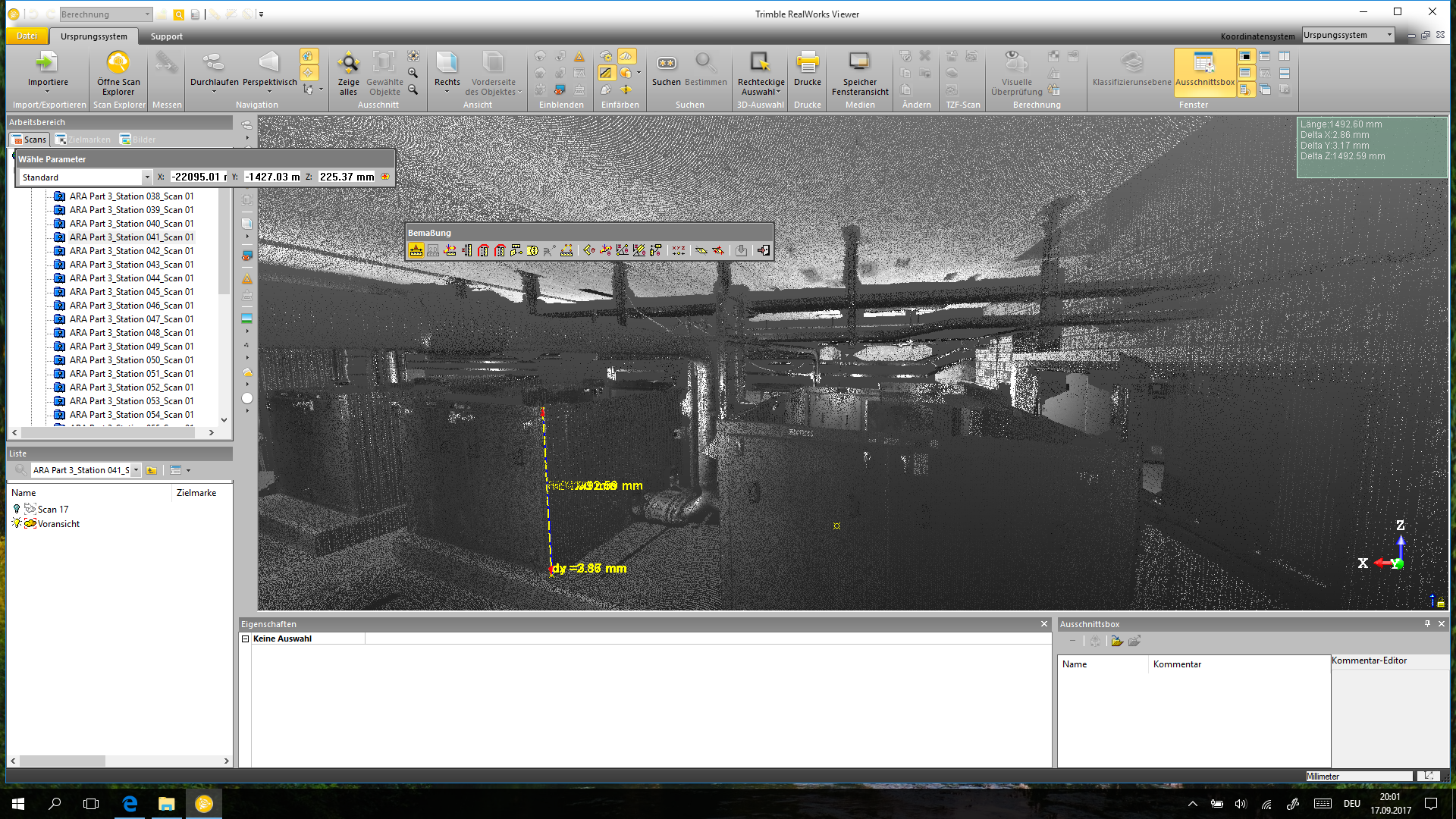The width and height of the screenshot is (1456, 819).
Task: Toggle the Scan 17 lightbulb visibility
Action: pos(17,510)
